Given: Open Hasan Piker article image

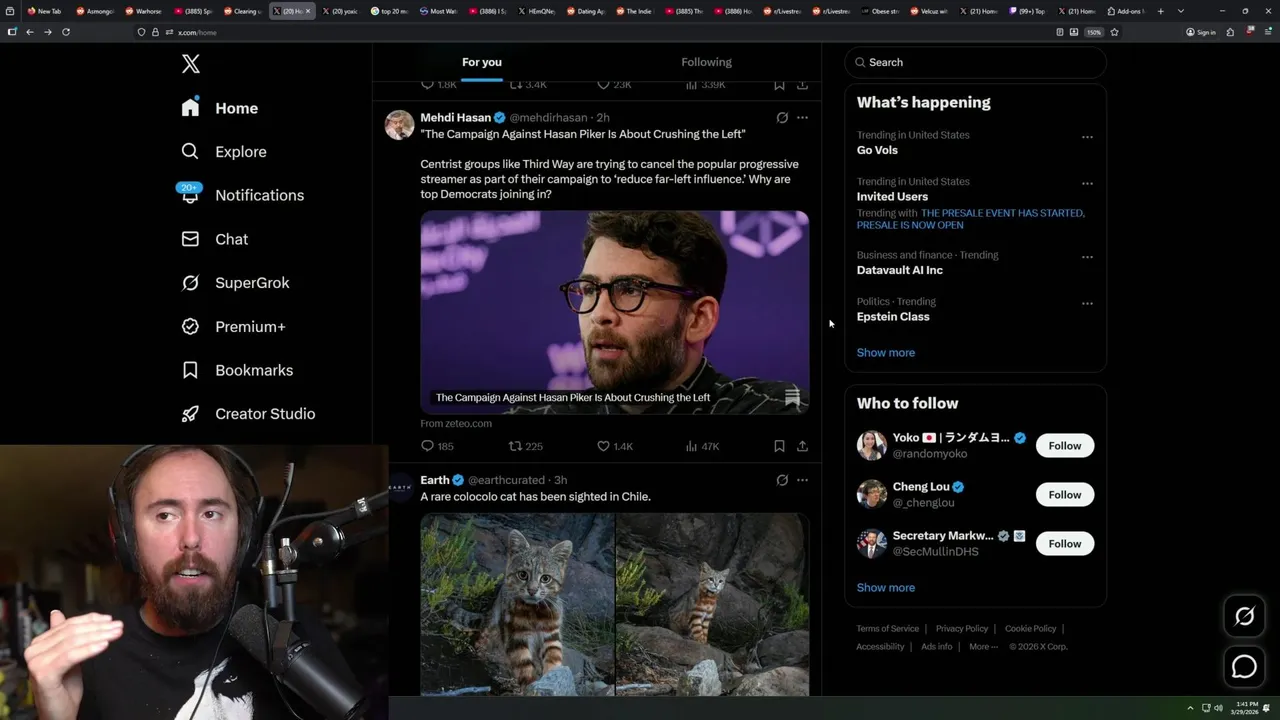Looking at the screenshot, I should pos(615,312).
